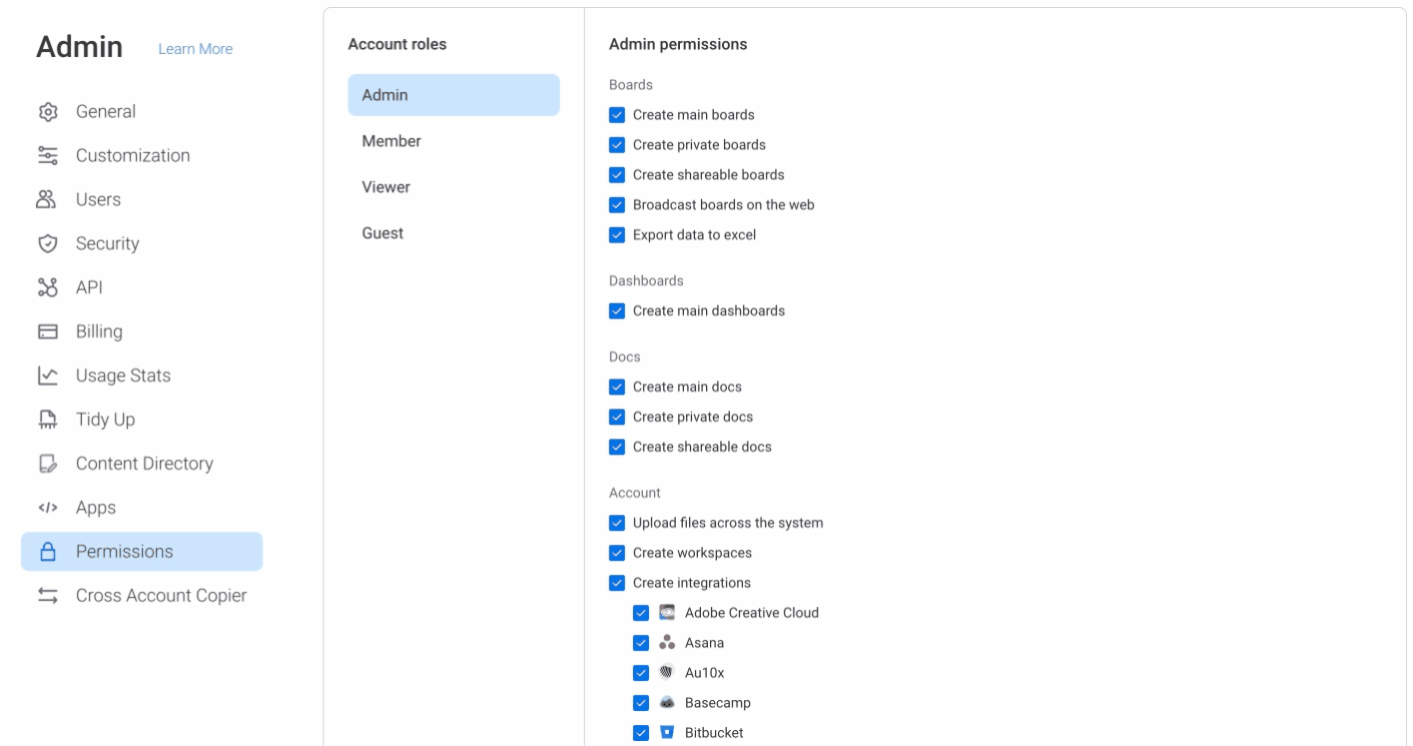Disable Create main dashboards checkbox
This screenshot has width=1413, height=746.
[x=617, y=311]
